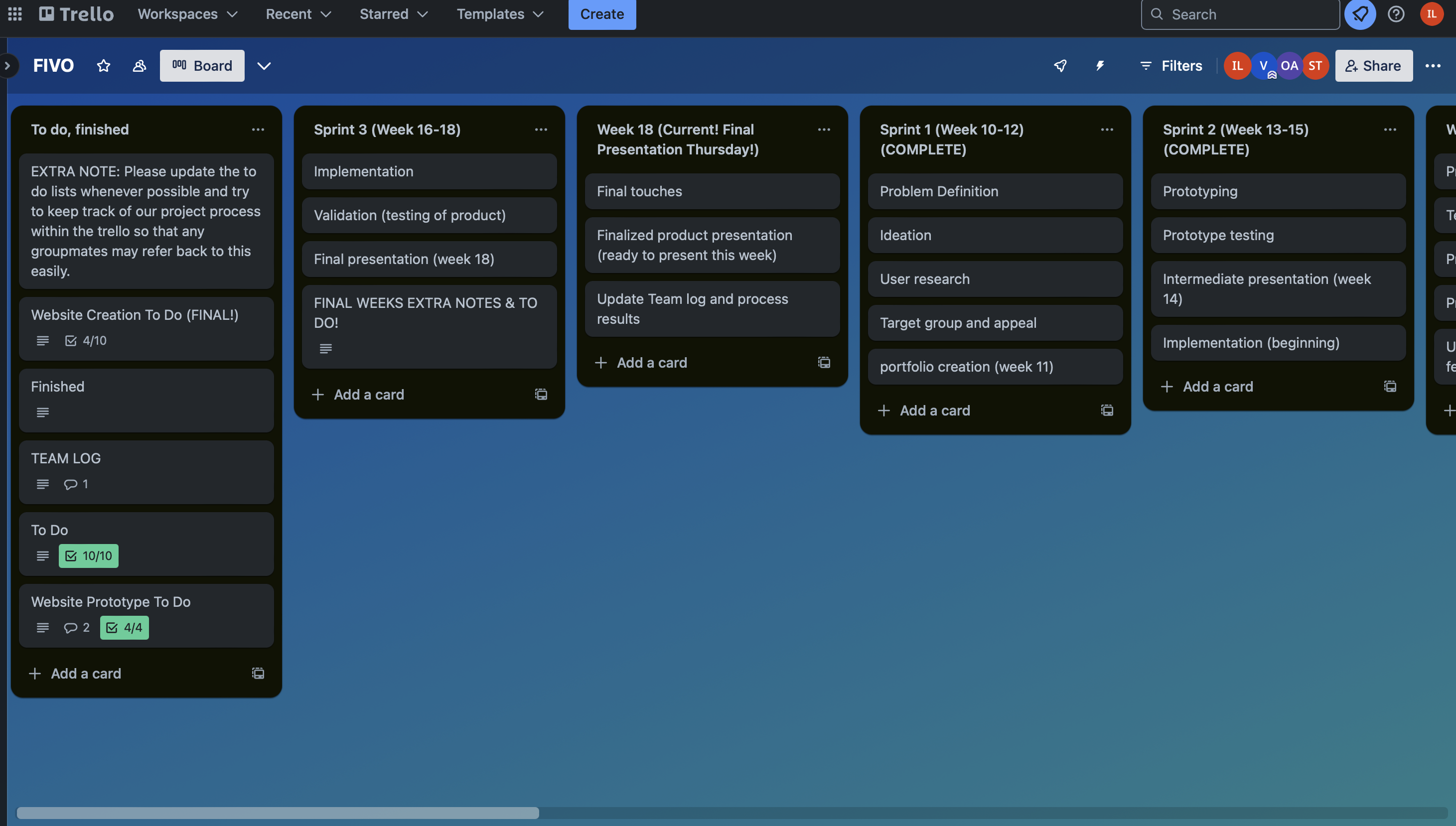This screenshot has width=1456, height=826.
Task: Open the Automation lightning bolt
Action: tap(1100, 66)
